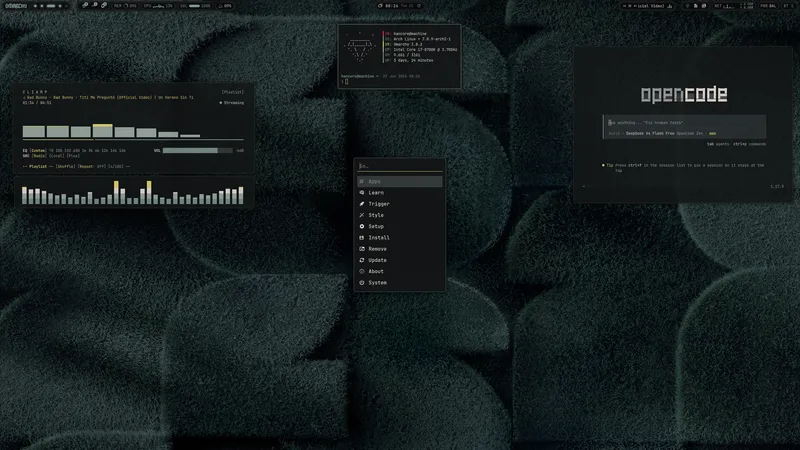
Task: Click the Cliamp playback progress bar
Action: [x=133, y=139]
